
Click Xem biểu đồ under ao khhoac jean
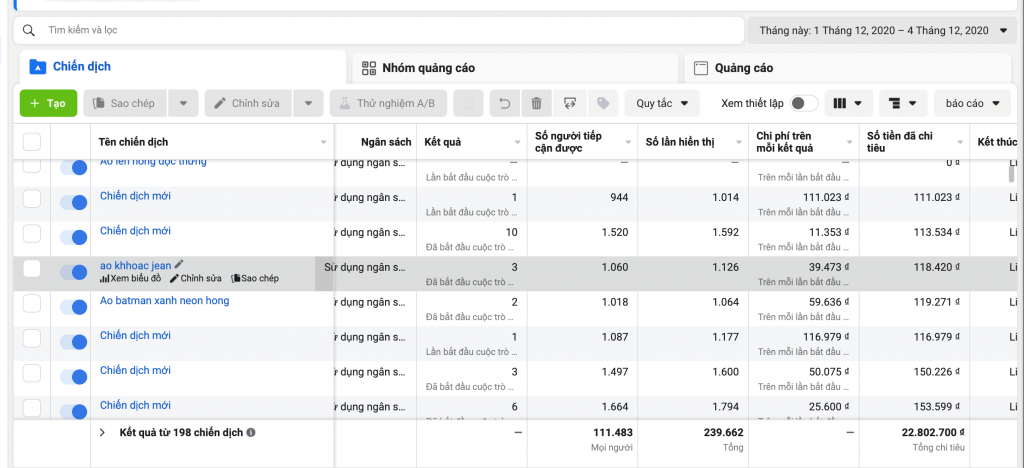[130, 279]
